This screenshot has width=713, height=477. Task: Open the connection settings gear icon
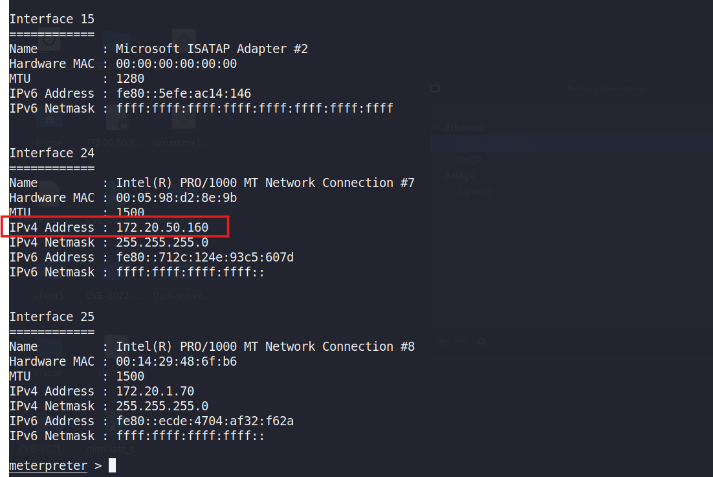coord(481,341)
